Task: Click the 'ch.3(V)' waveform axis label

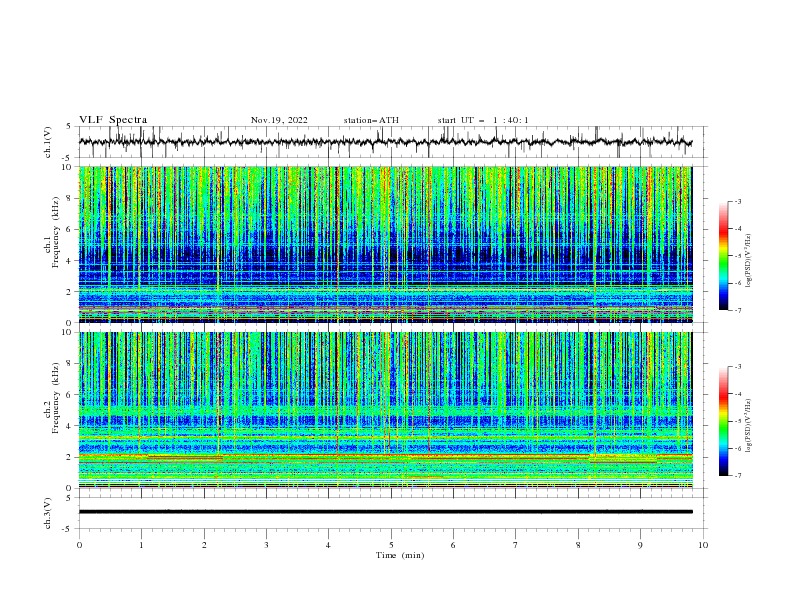Action: click(48, 513)
